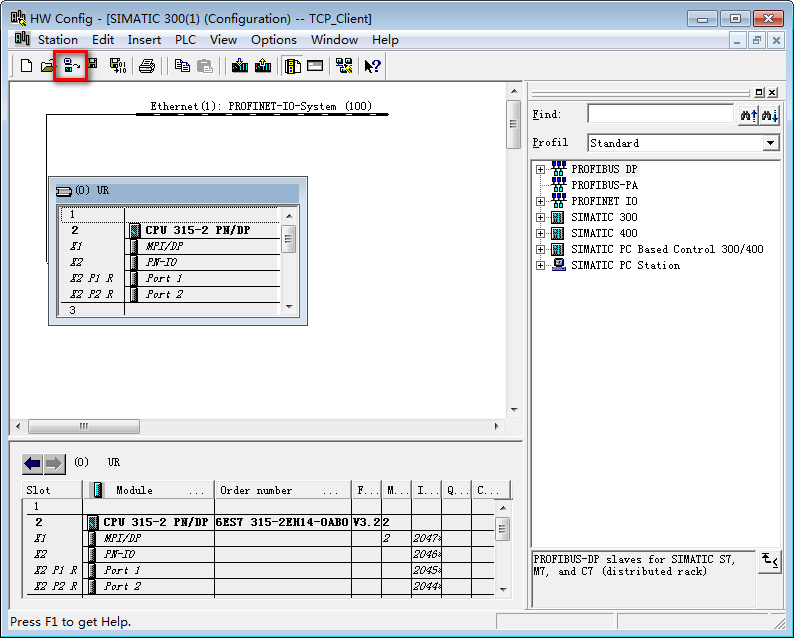Open the Profil dropdown showing Standard
This screenshot has width=794, height=638.
[x=770, y=143]
